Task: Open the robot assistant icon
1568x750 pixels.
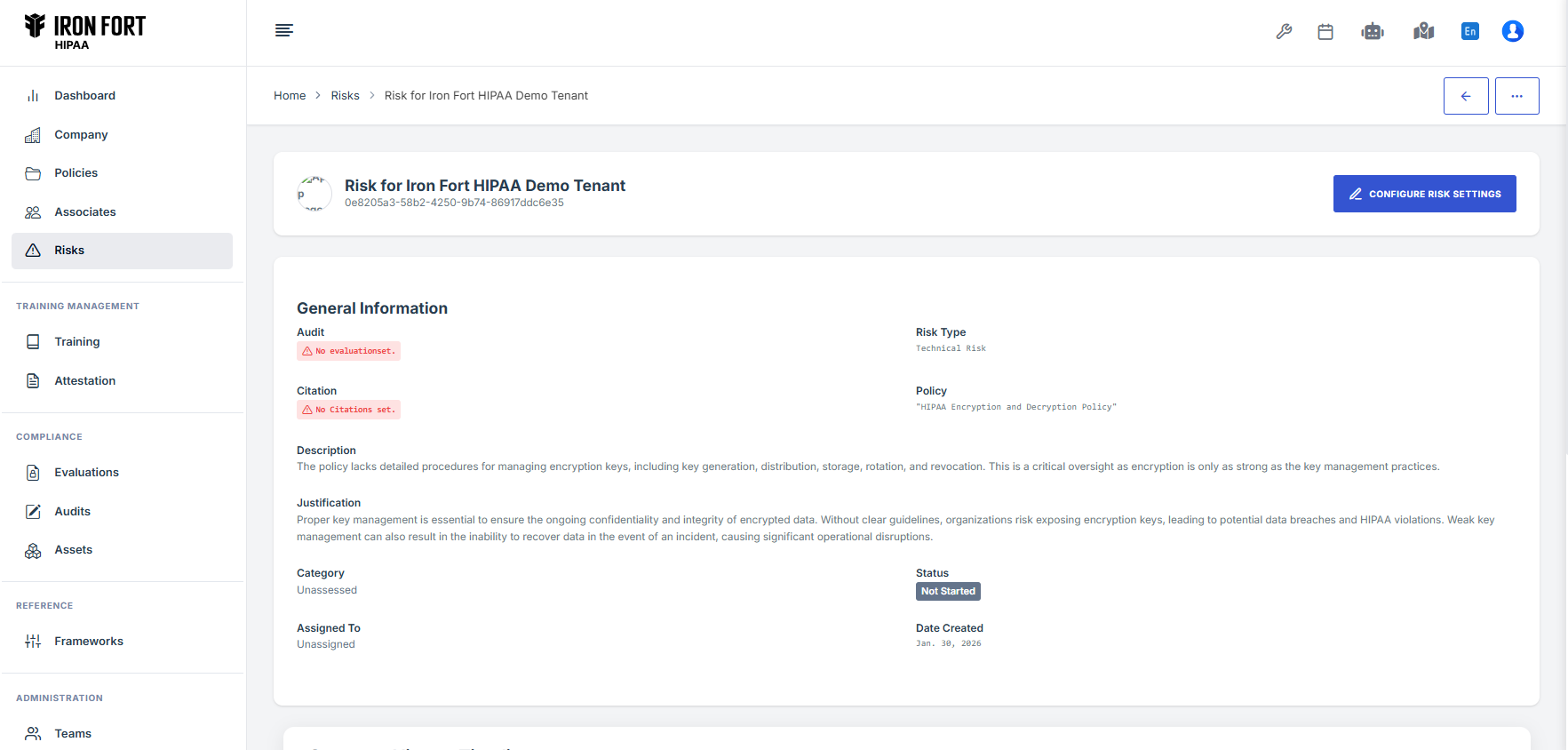Action: click(1373, 32)
